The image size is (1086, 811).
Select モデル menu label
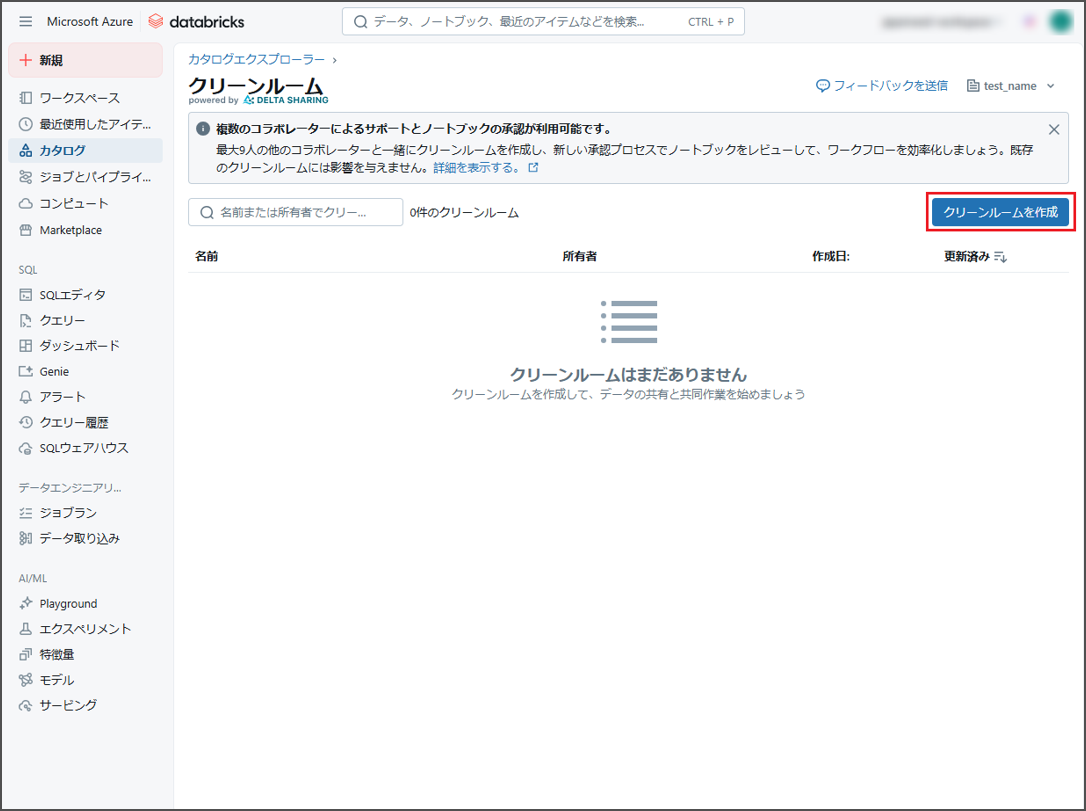point(57,680)
